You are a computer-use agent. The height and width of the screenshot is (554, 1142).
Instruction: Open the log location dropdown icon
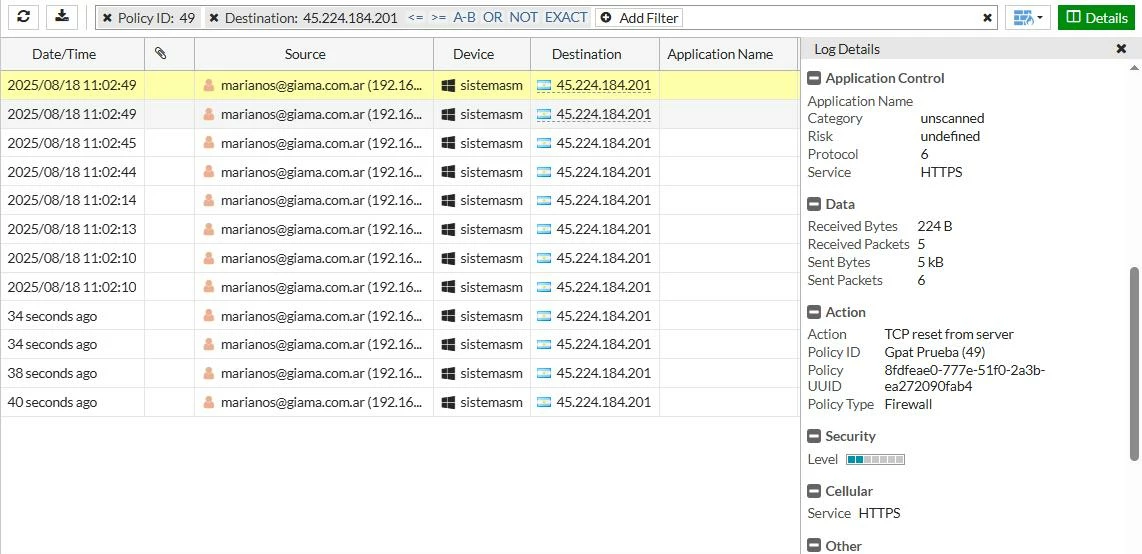click(x=1027, y=17)
